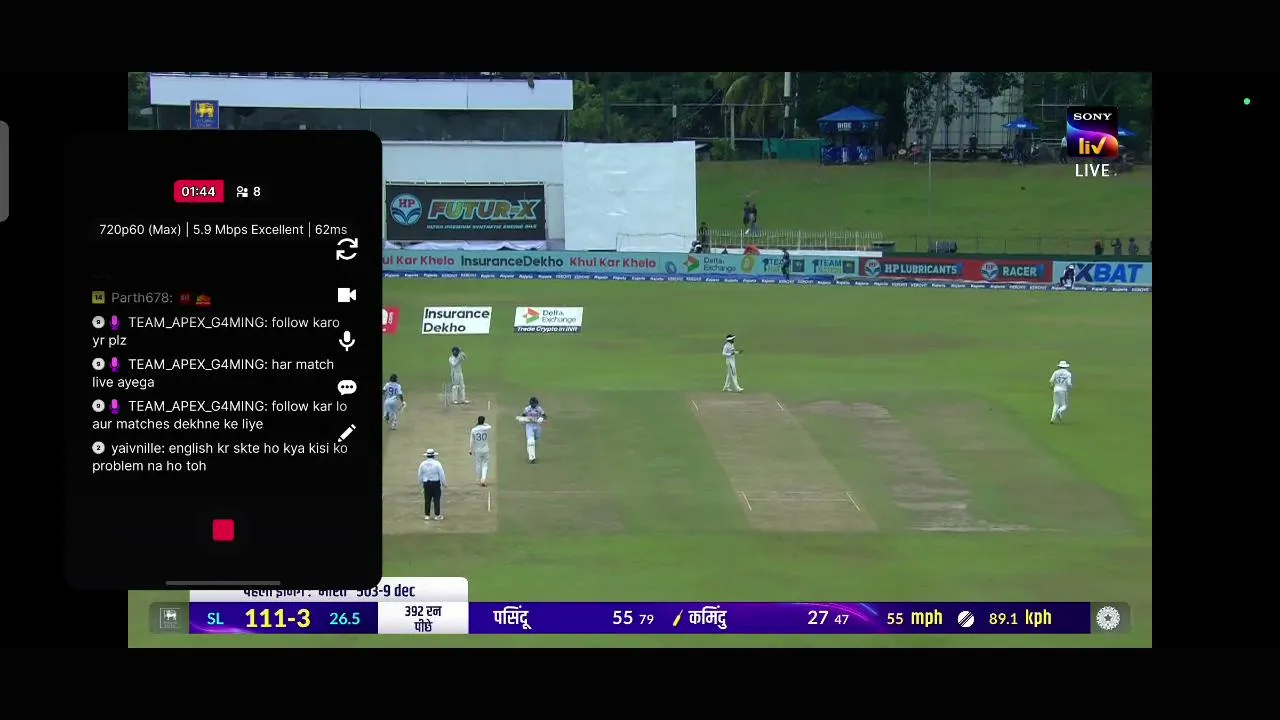Open the chat bubble icon

click(x=347, y=388)
